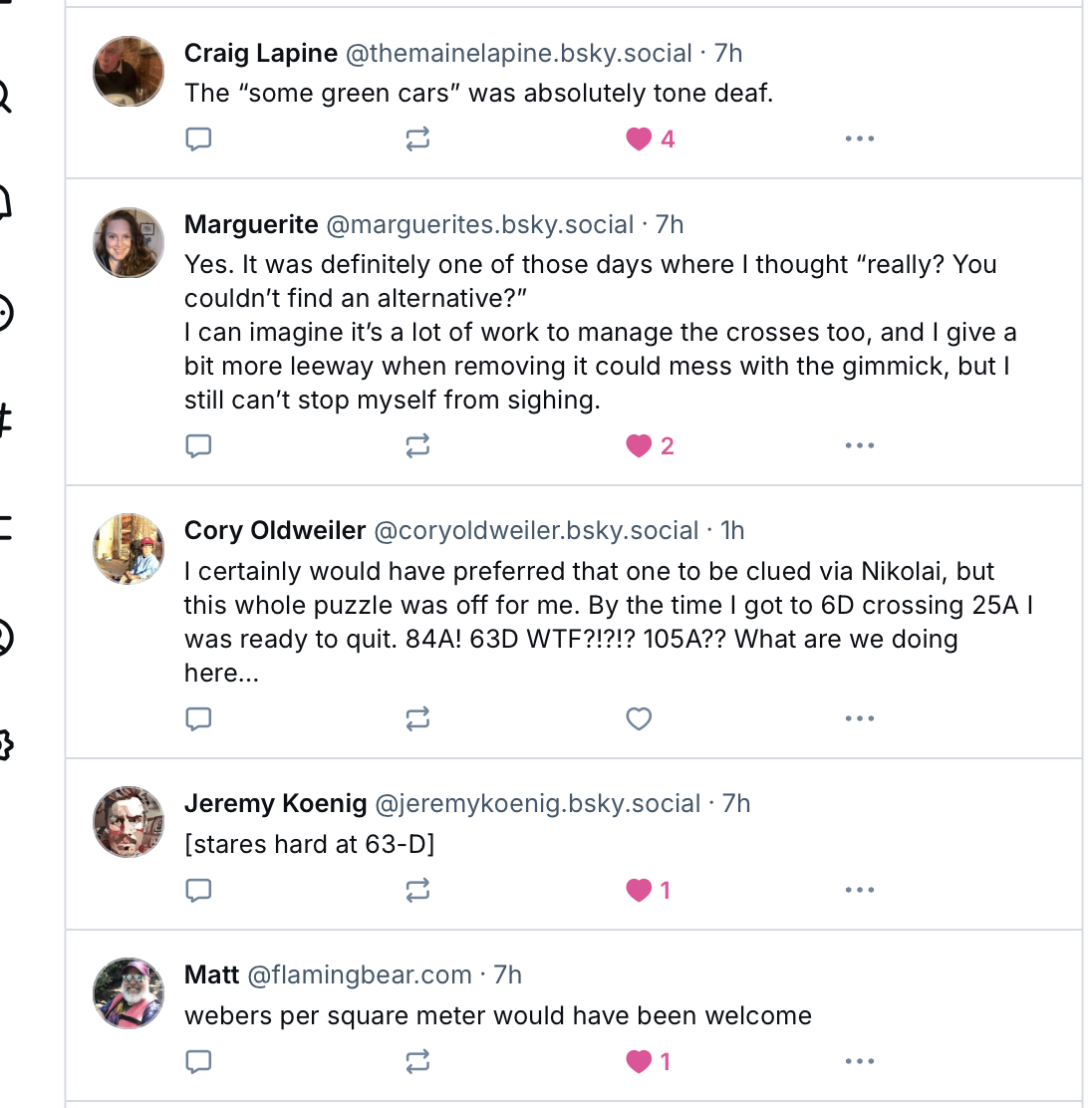Reply to Jeremy Koenig's post
Image resolution: width=1092 pixels, height=1108 pixels.
(x=199, y=890)
